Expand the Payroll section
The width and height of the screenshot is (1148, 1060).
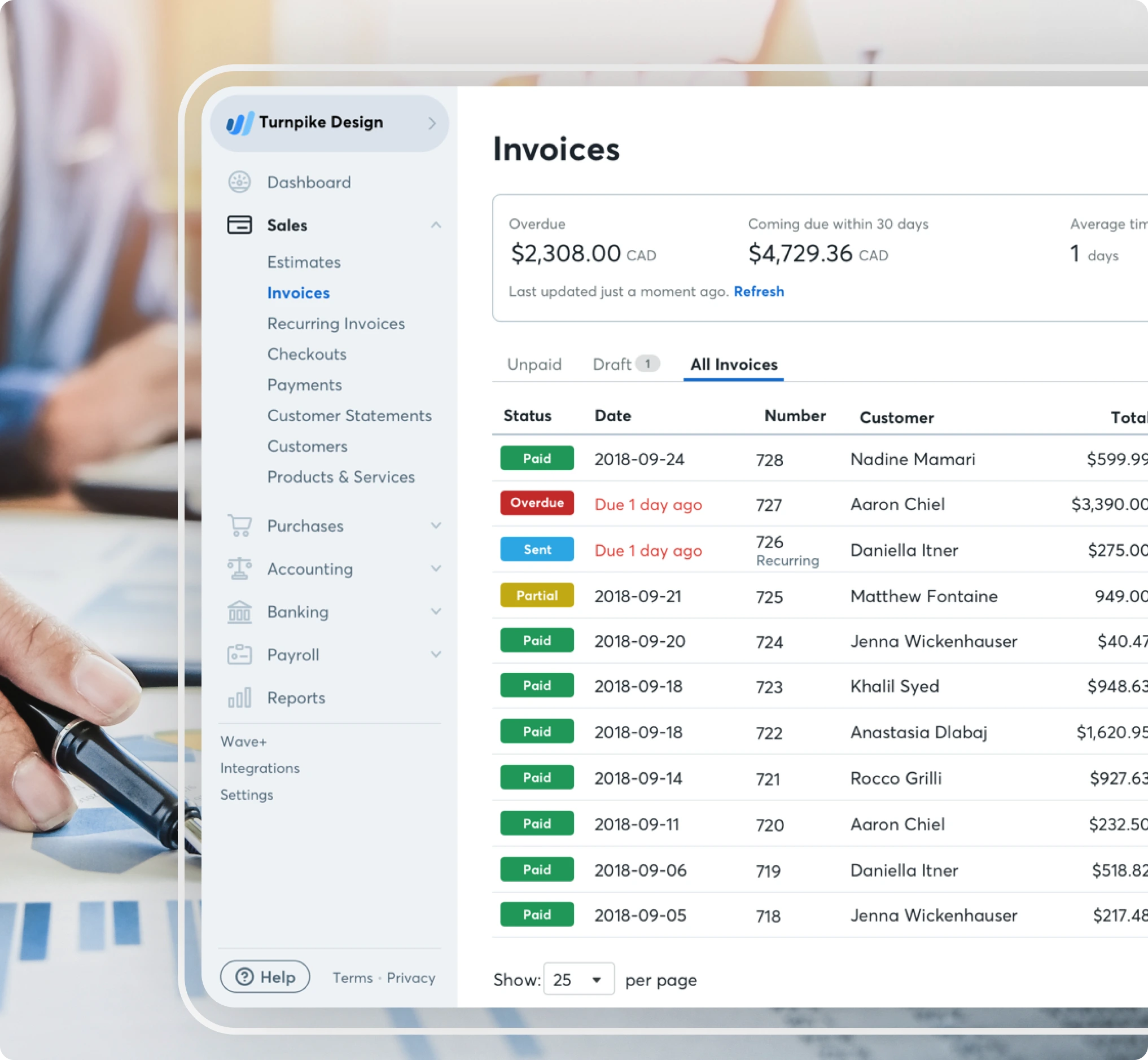[x=435, y=654]
